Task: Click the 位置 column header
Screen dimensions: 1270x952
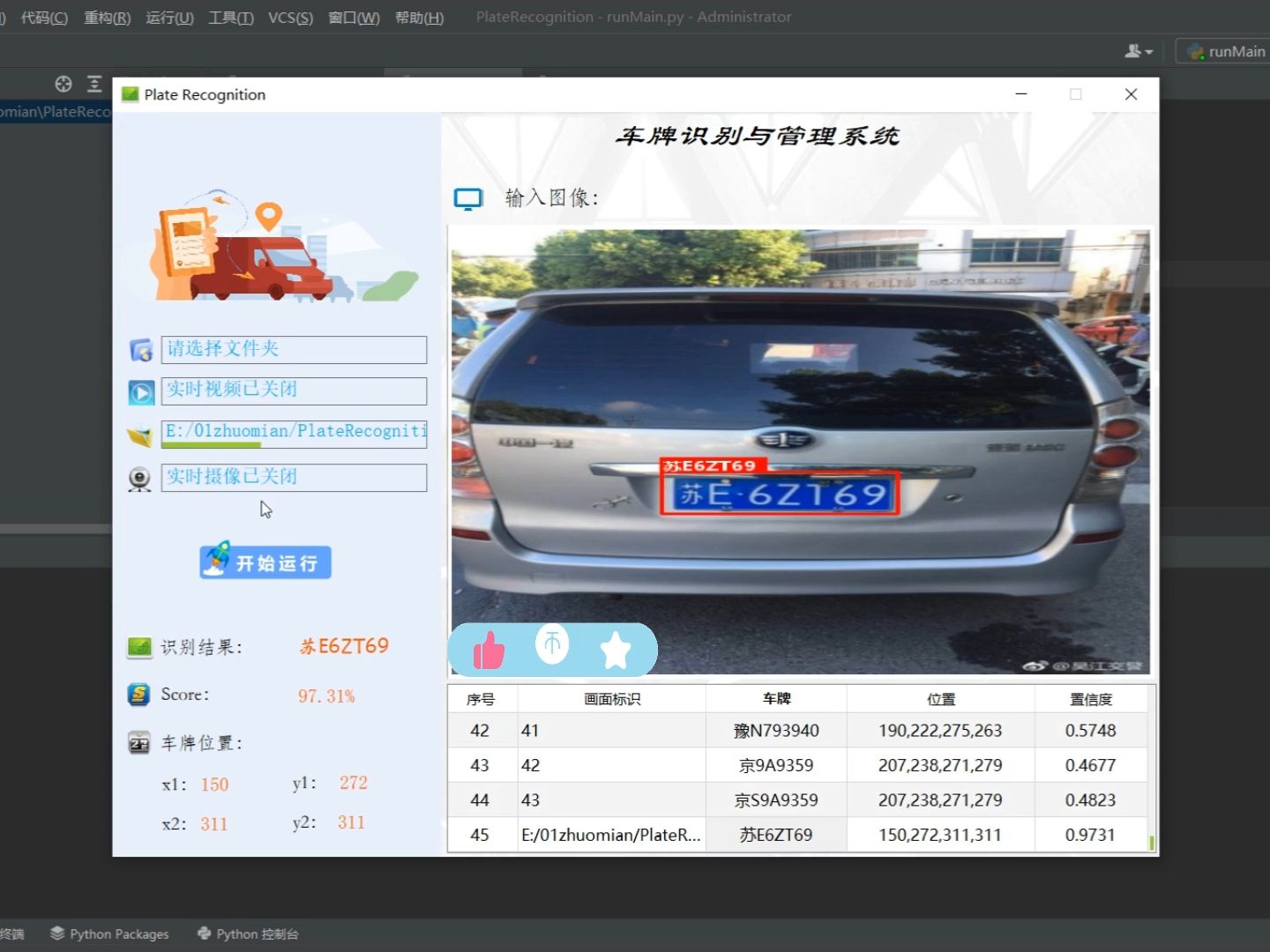Action: [x=940, y=699]
